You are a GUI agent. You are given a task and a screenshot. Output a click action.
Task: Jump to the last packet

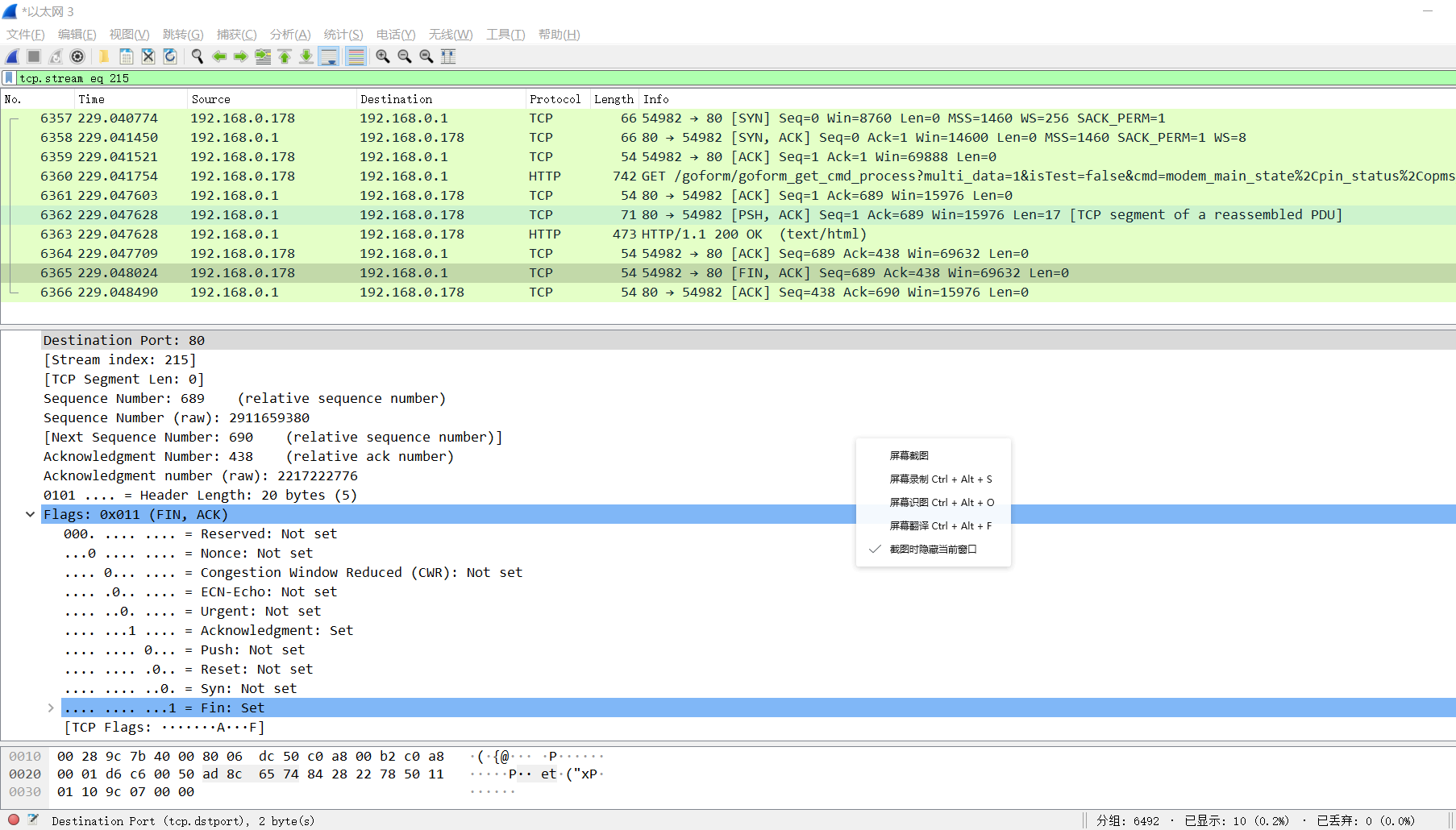tap(306, 56)
